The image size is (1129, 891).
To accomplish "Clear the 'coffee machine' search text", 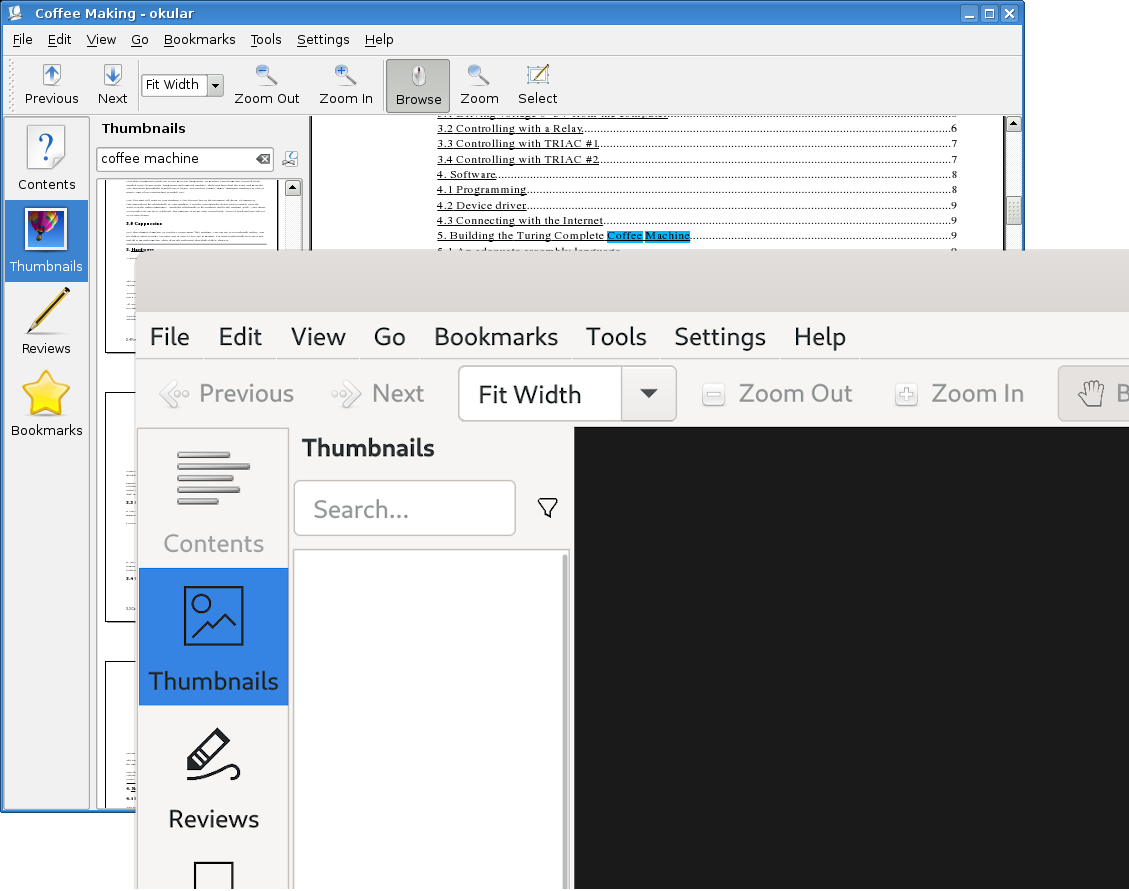I will (262, 159).
